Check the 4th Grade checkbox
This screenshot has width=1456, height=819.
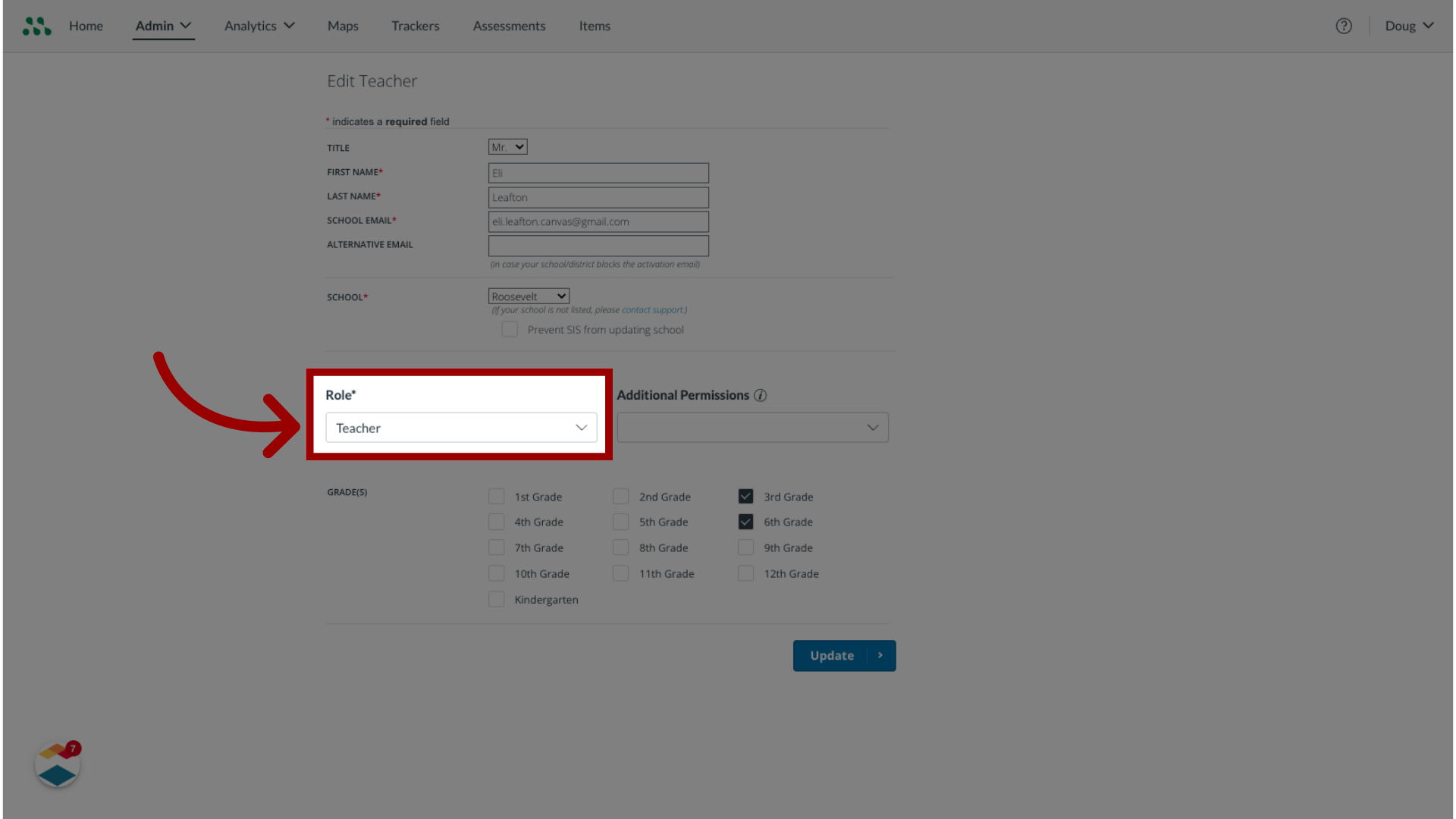pos(496,522)
